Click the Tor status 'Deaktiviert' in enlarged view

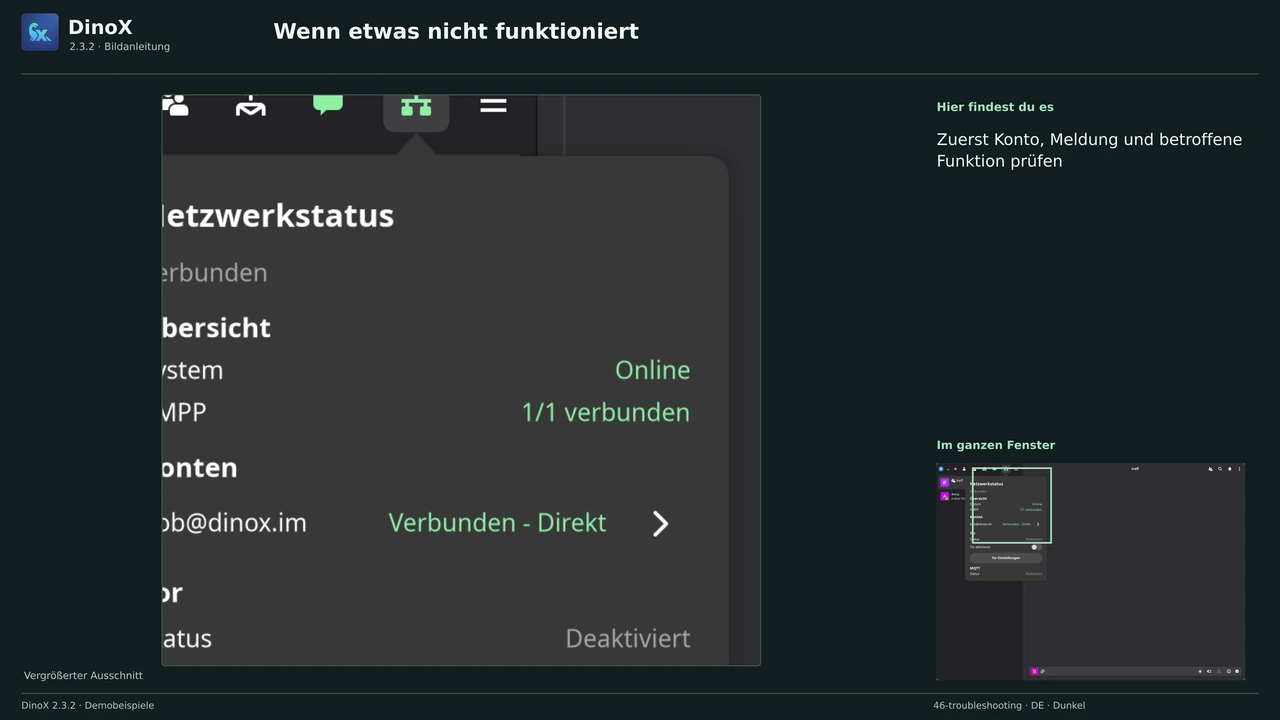(628, 638)
